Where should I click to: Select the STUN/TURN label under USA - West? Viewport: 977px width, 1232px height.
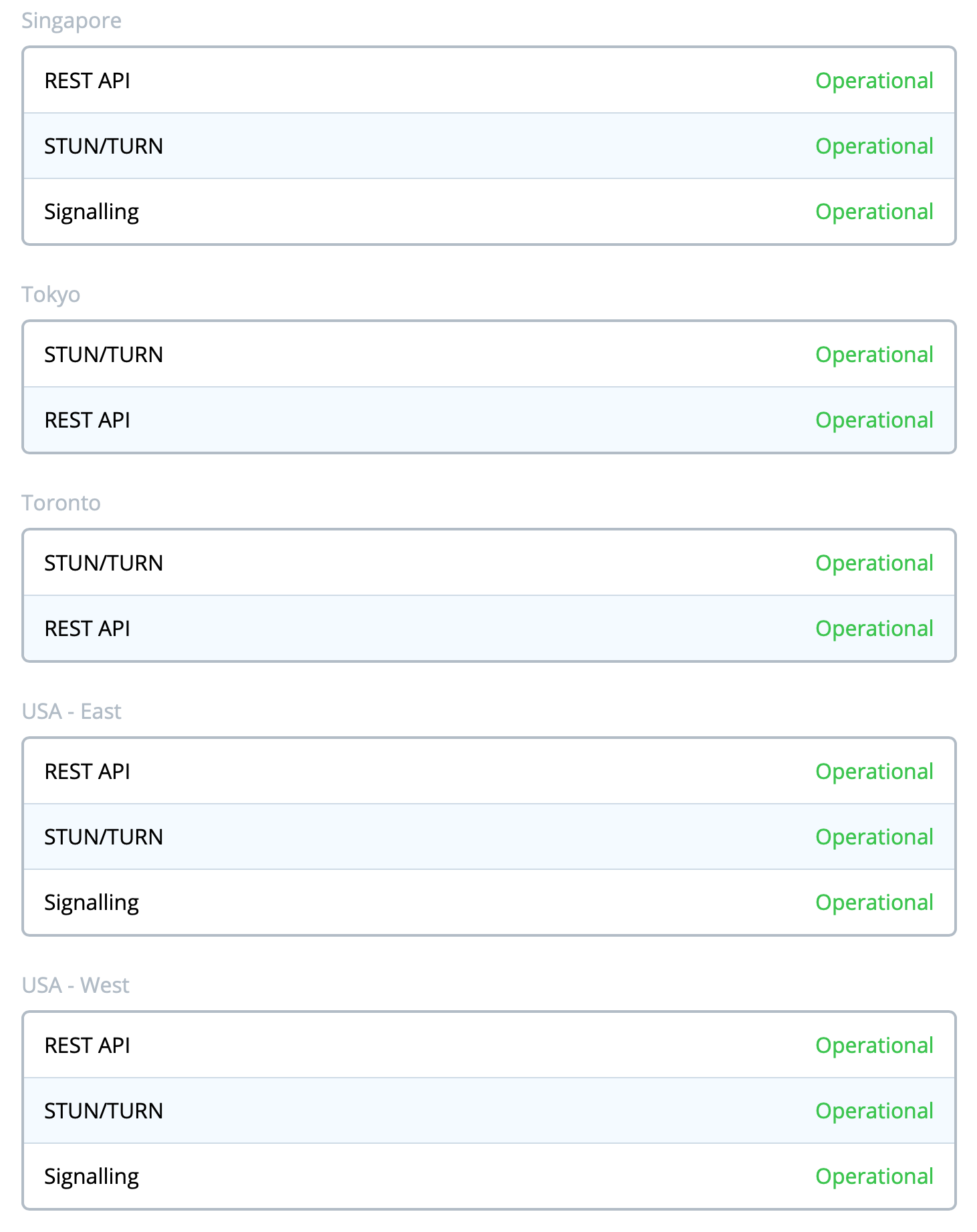[104, 1111]
